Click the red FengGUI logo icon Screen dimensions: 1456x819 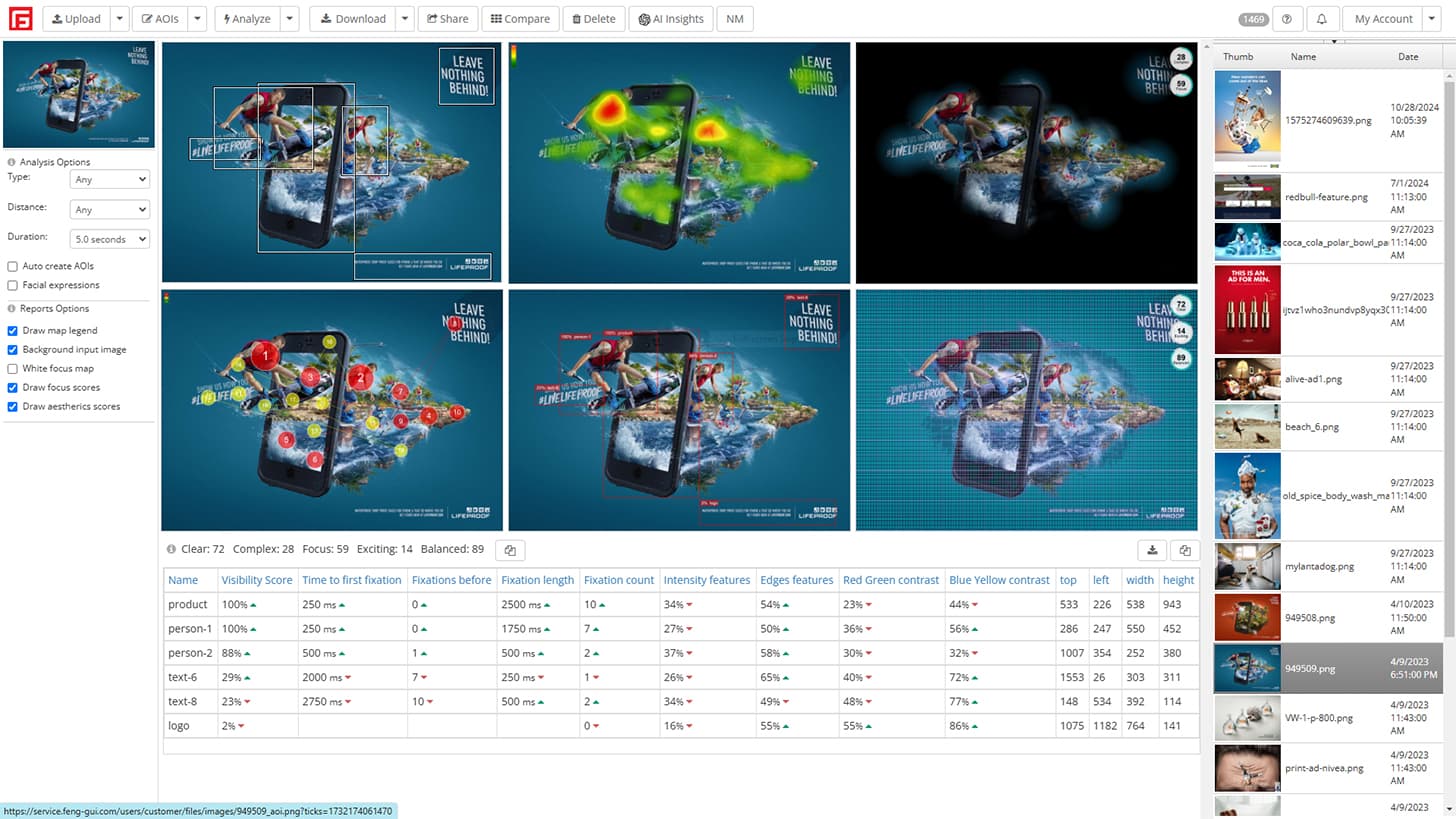coord(20,18)
